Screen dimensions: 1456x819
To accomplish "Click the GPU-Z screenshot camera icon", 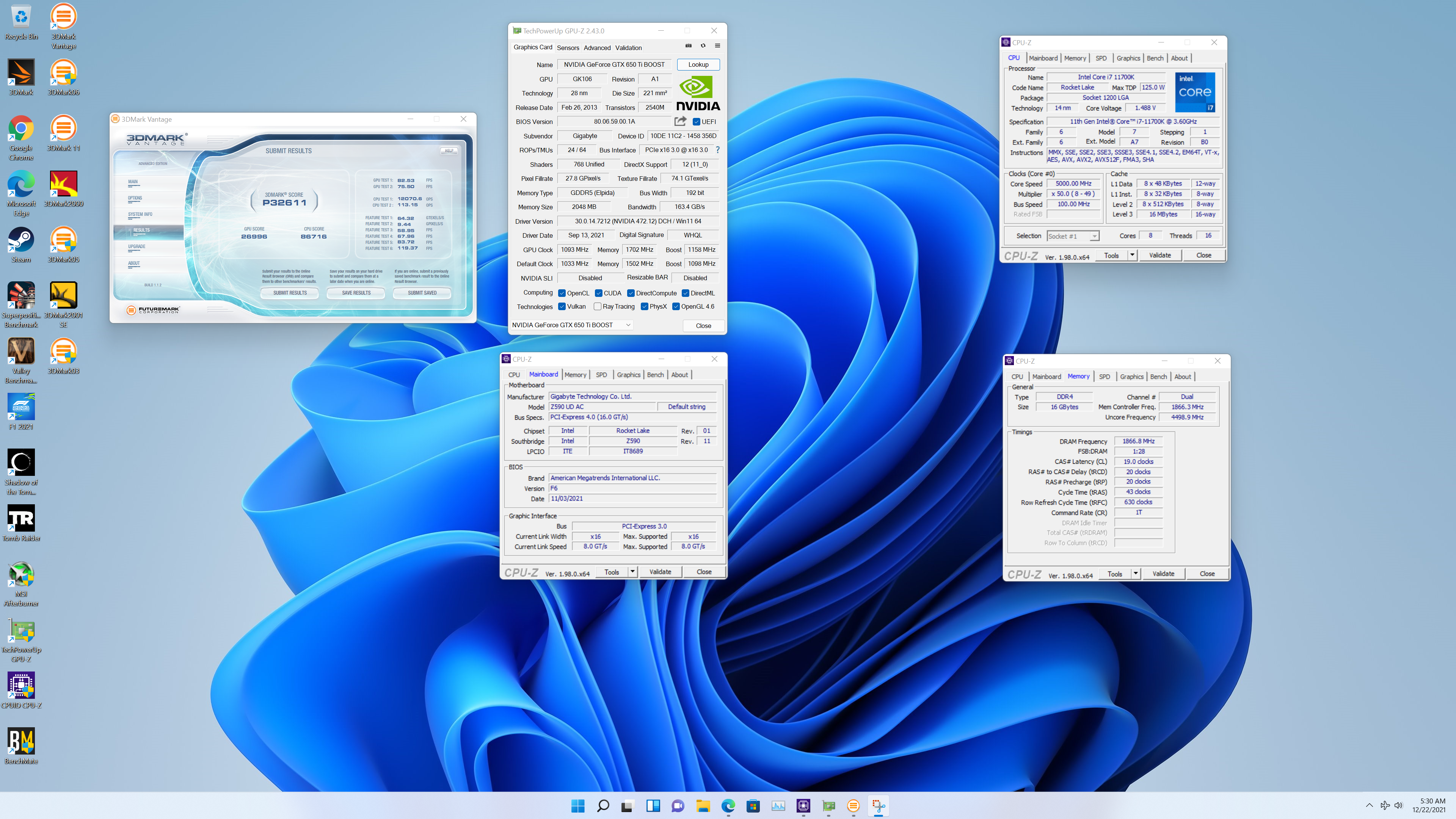I will click(689, 46).
